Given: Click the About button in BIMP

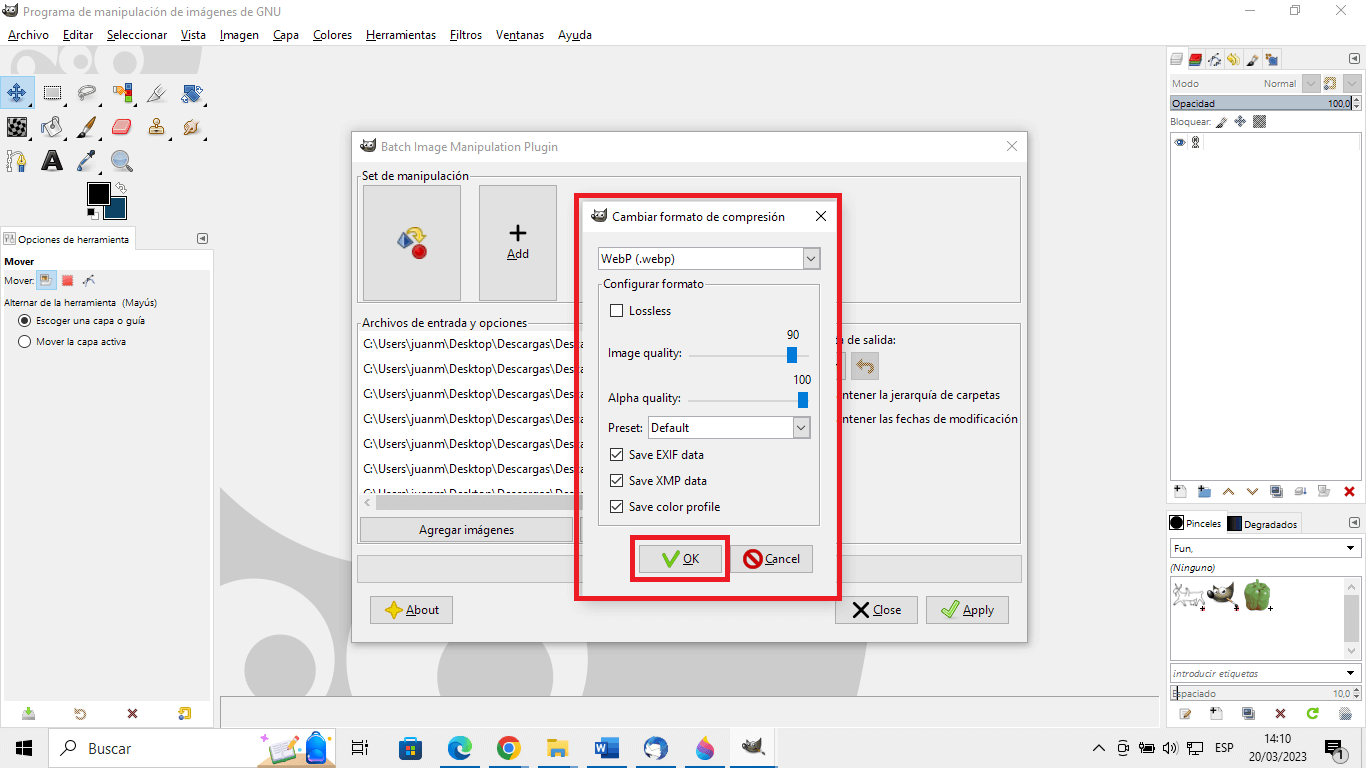Looking at the screenshot, I should (x=411, y=610).
